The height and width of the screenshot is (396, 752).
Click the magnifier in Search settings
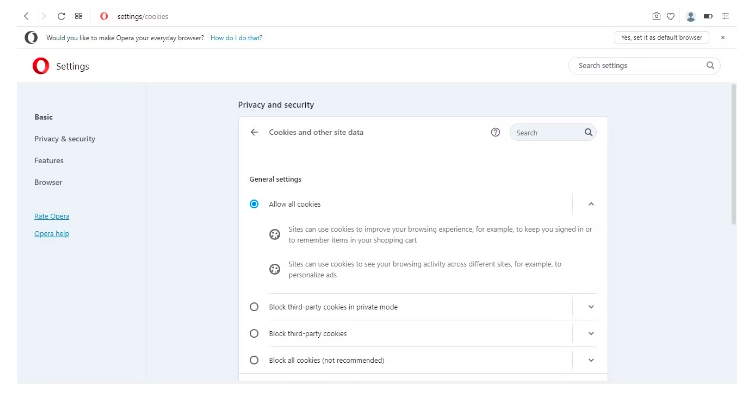coord(710,65)
